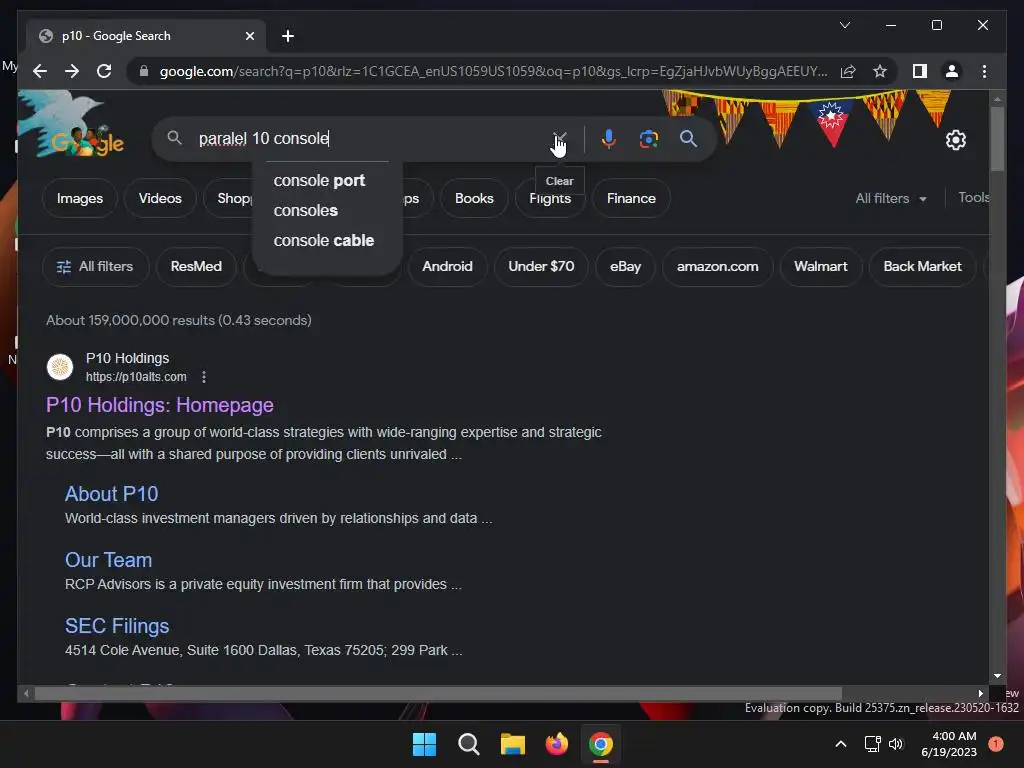Open network status tray icon

[x=872, y=744]
